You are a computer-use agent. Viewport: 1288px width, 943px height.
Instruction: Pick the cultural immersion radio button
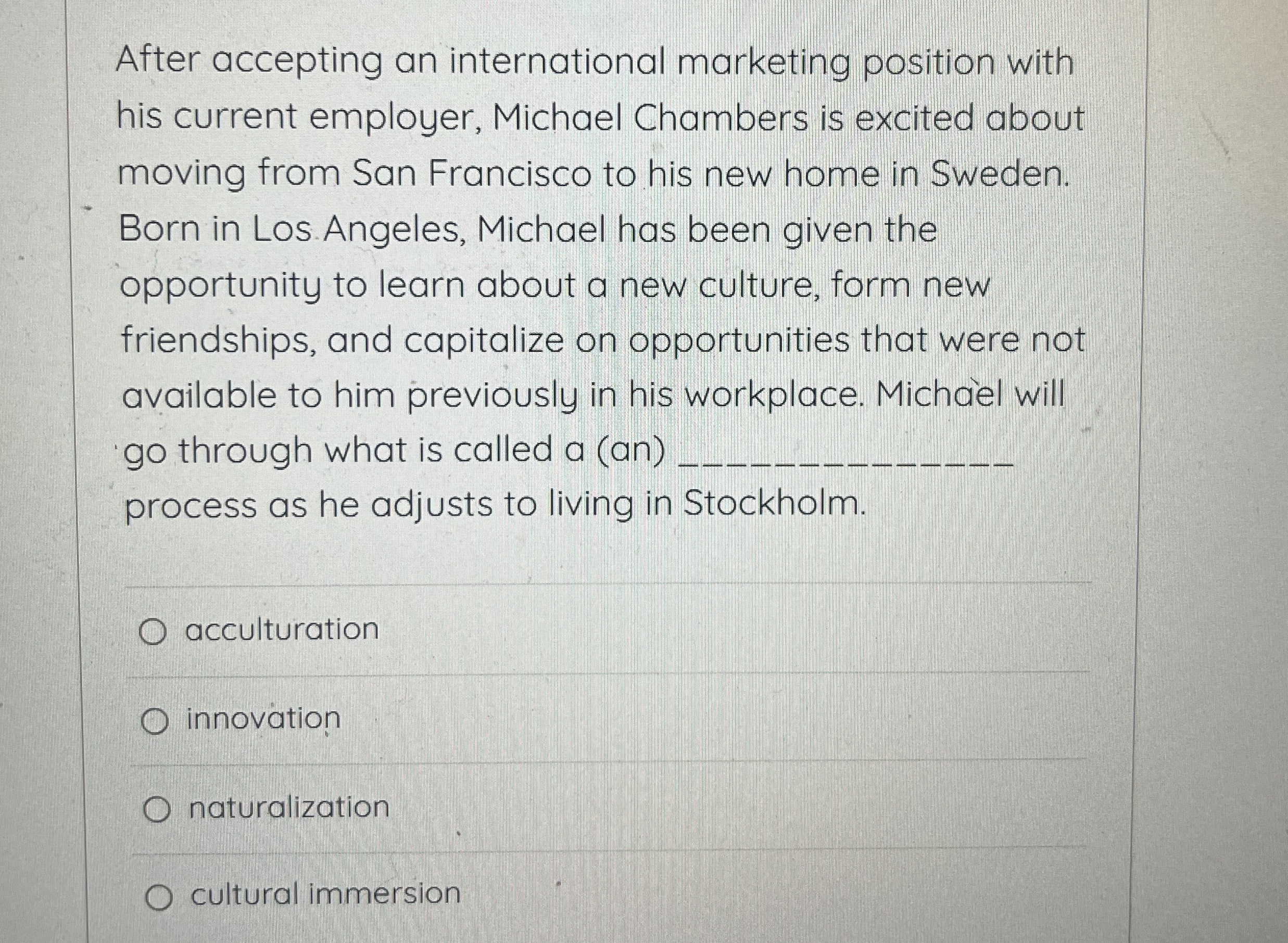click(158, 898)
